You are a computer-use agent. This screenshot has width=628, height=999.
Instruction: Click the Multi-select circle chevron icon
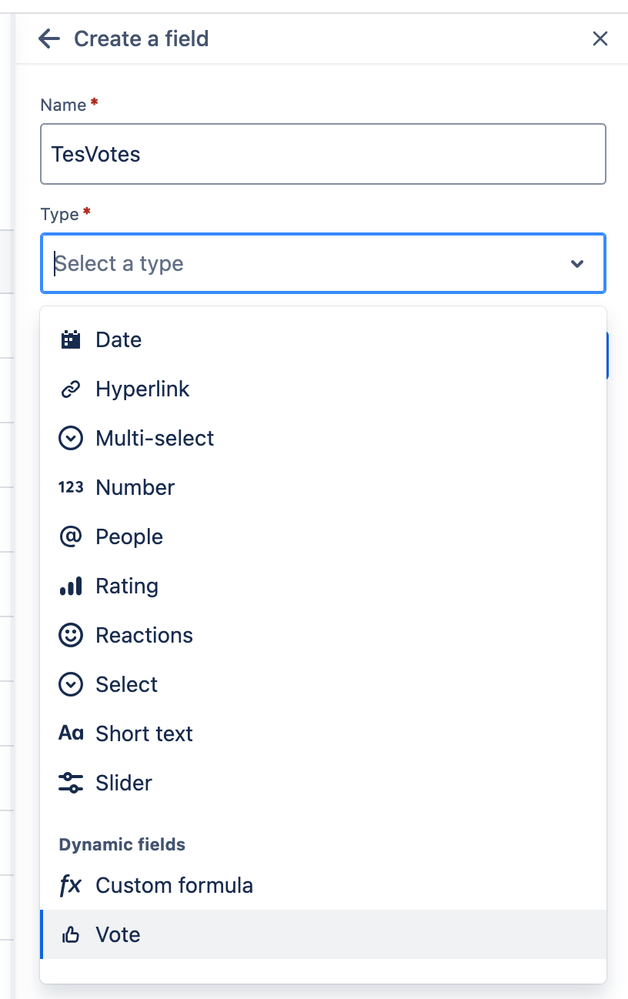click(x=70, y=438)
